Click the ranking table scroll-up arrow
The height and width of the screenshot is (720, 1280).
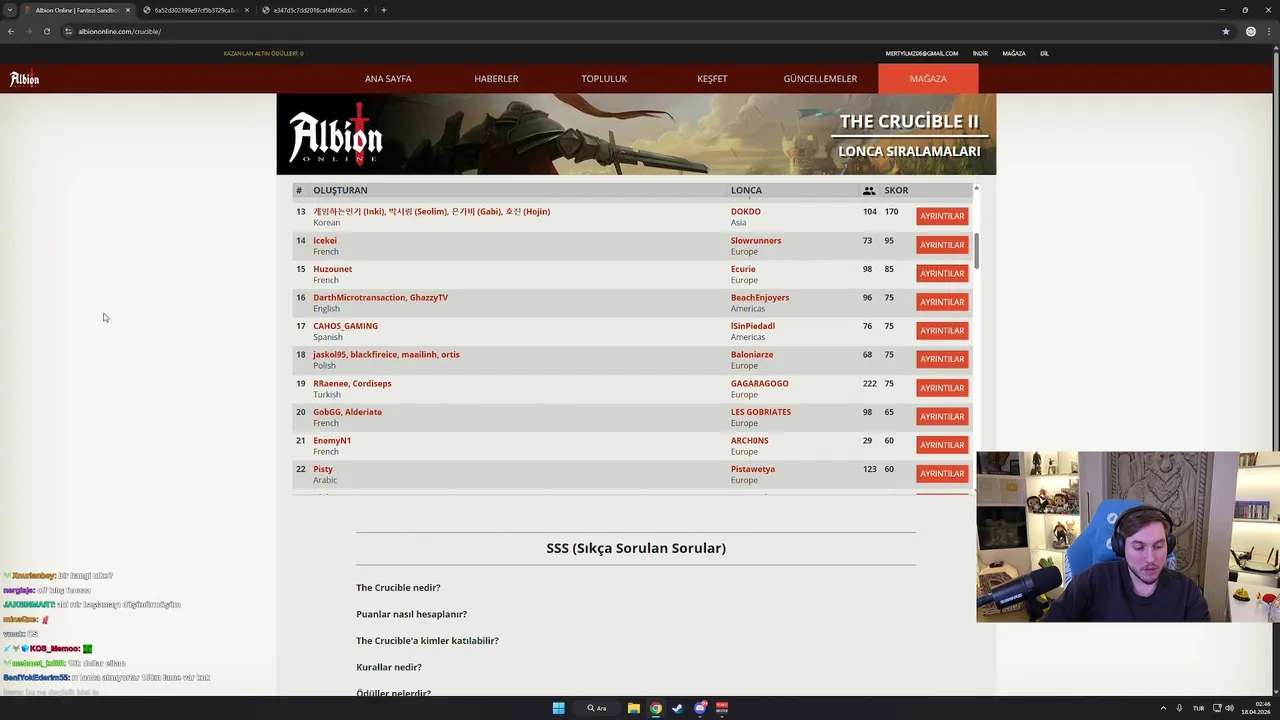[x=976, y=188]
